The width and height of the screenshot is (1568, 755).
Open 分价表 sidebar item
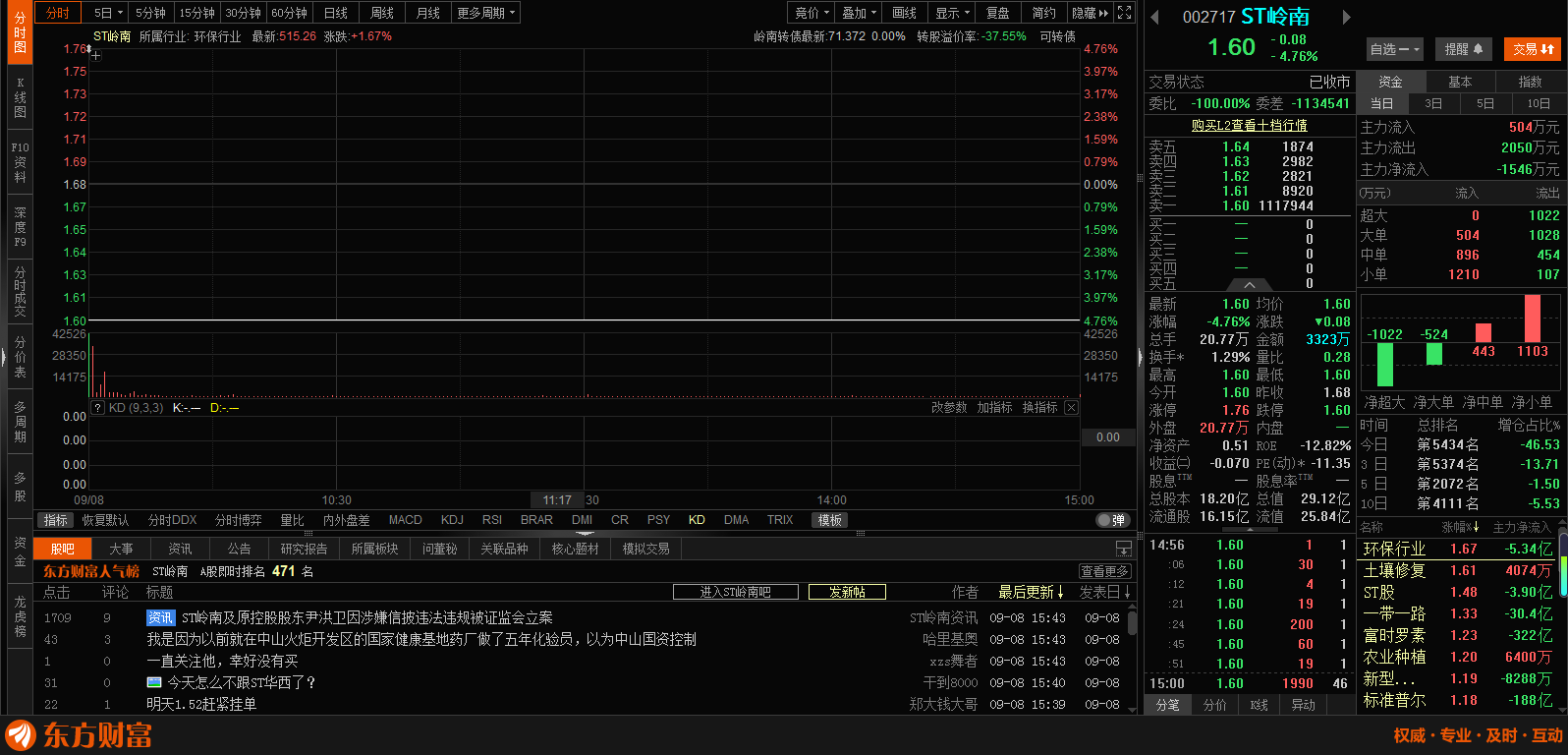[20, 357]
